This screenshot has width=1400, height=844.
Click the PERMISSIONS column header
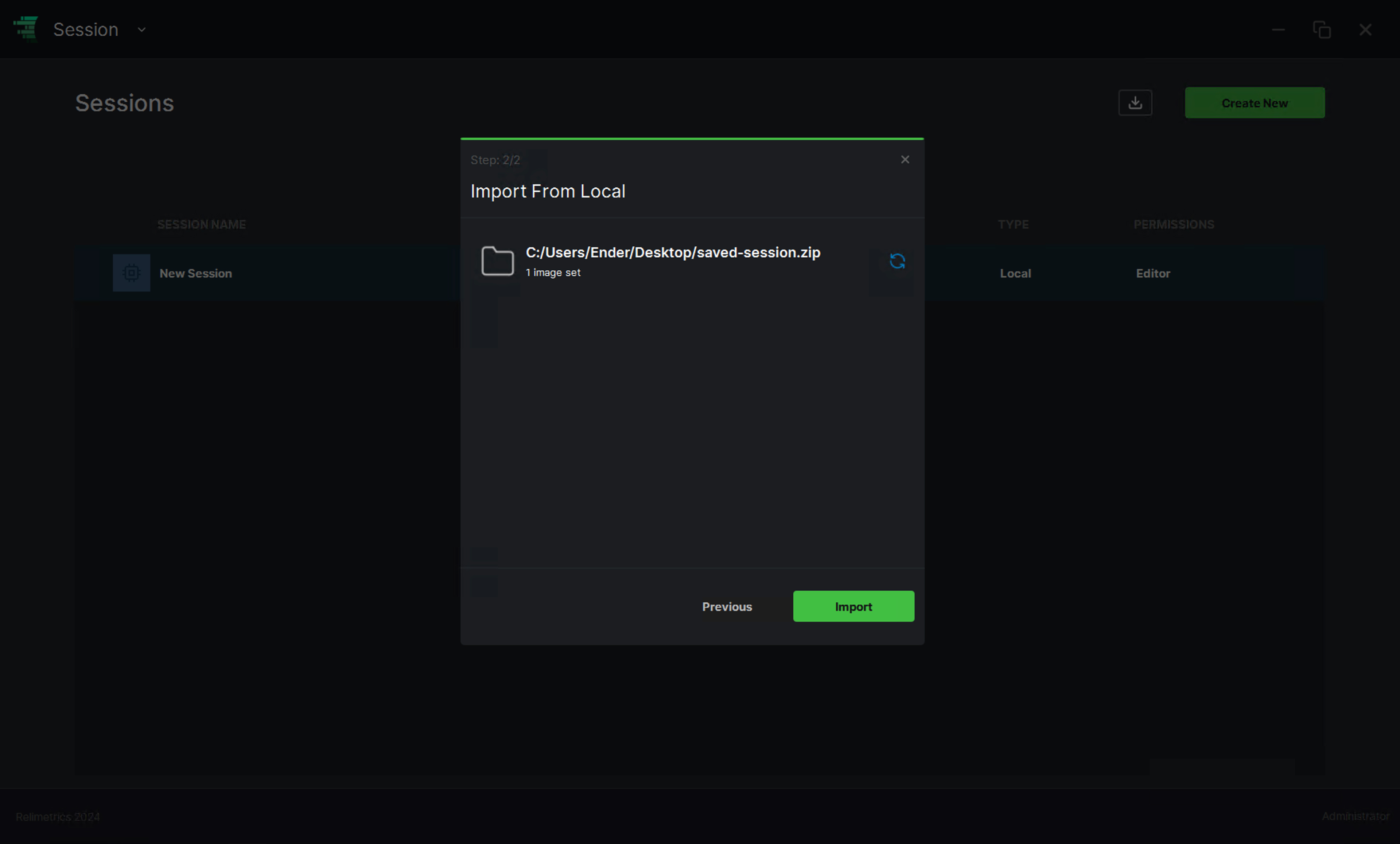[x=1174, y=224]
